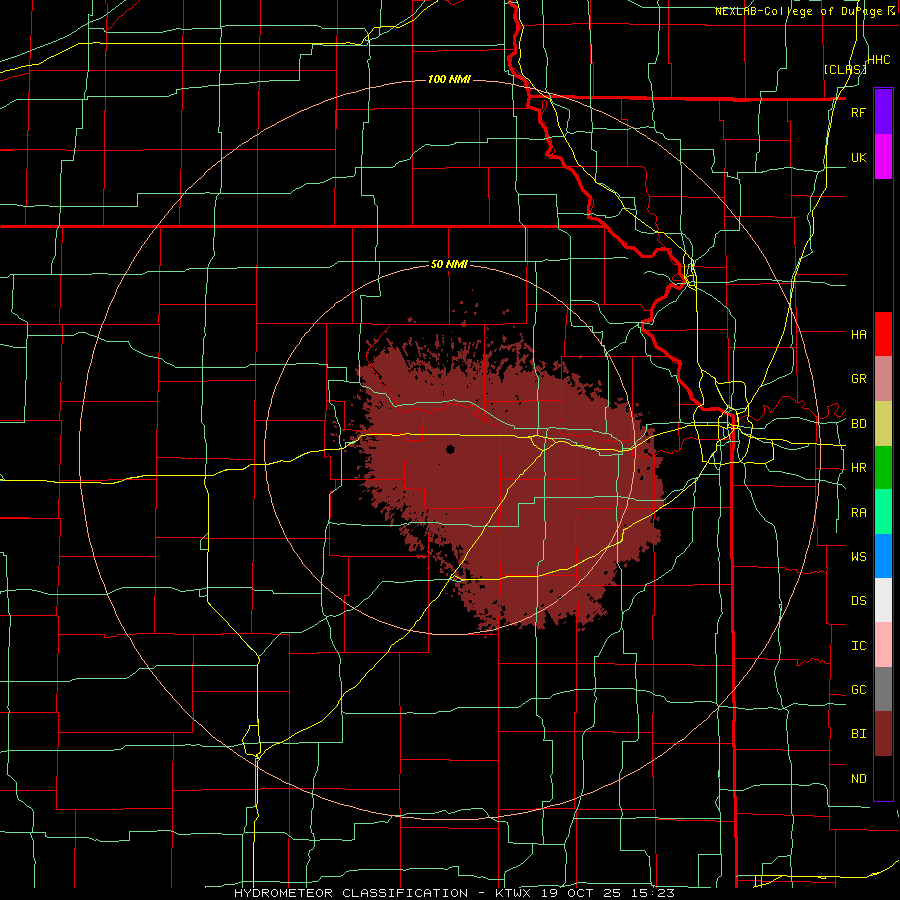
Task: Click the HA red legend color swatch
Action: coord(883,334)
